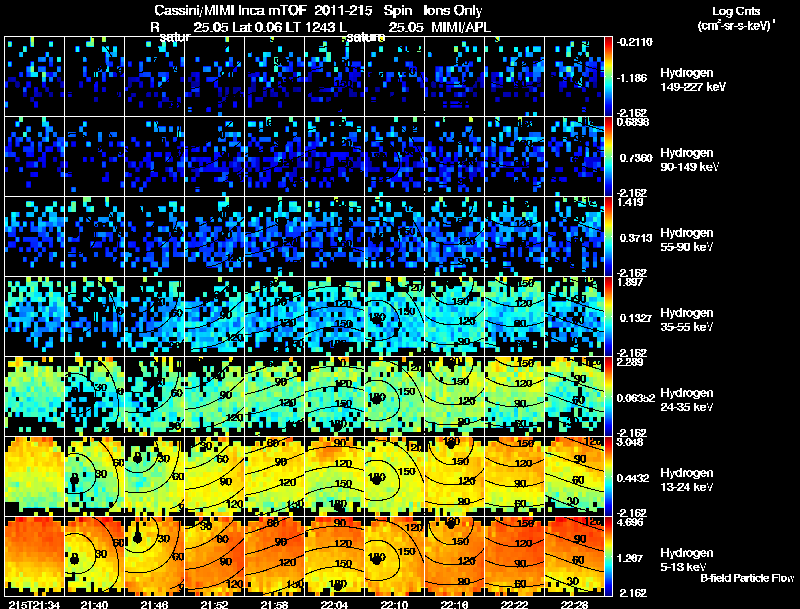Click the 'Hydrogen 24-35 keV' row label

(x=687, y=400)
